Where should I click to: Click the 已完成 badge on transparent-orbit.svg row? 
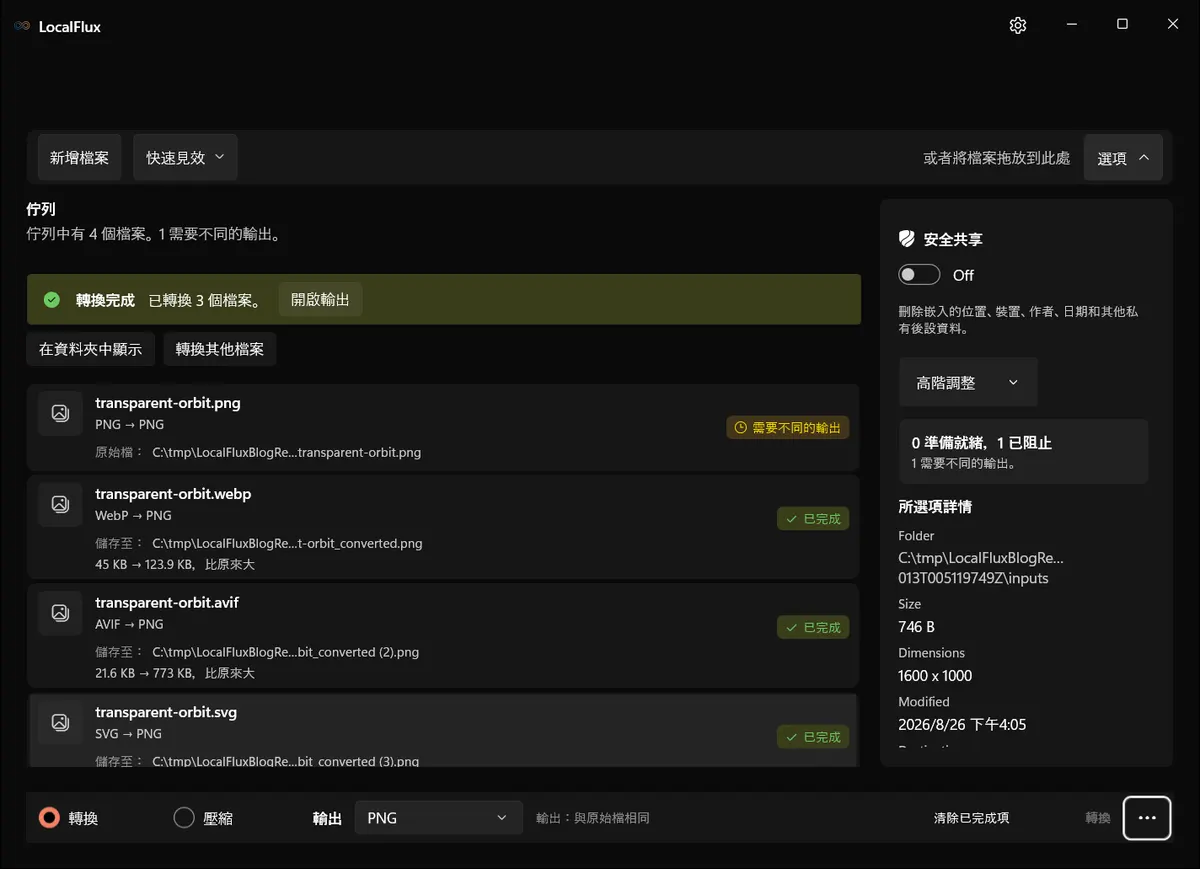coord(813,736)
